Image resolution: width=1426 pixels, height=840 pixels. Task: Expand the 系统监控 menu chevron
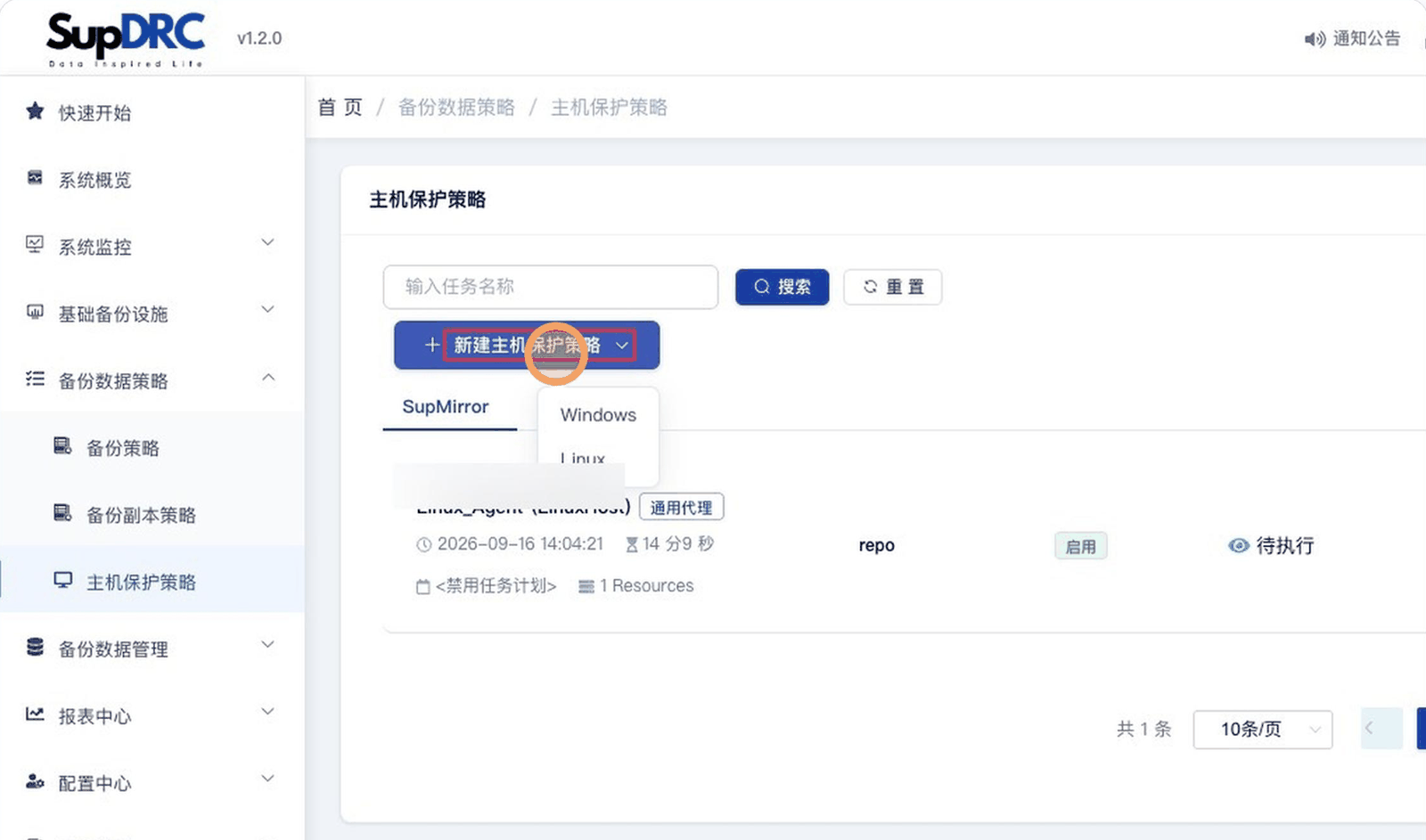pyautogui.click(x=267, y=243)
